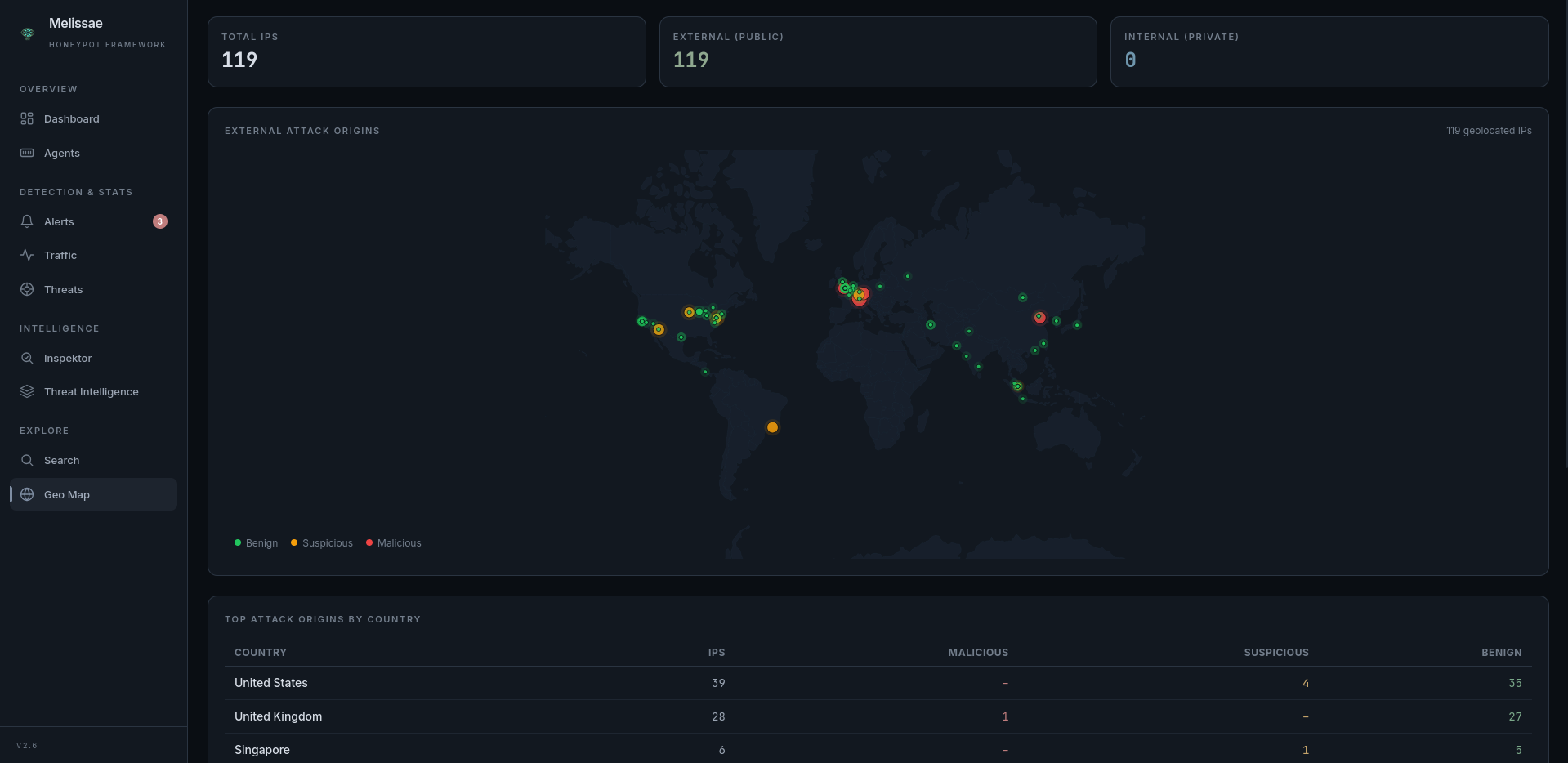The height and width of the screenshot is (763, 1568).
Task: Click the suspicious orange marker in Brazil
Action: pyautogui.click(x=772, y=427)
